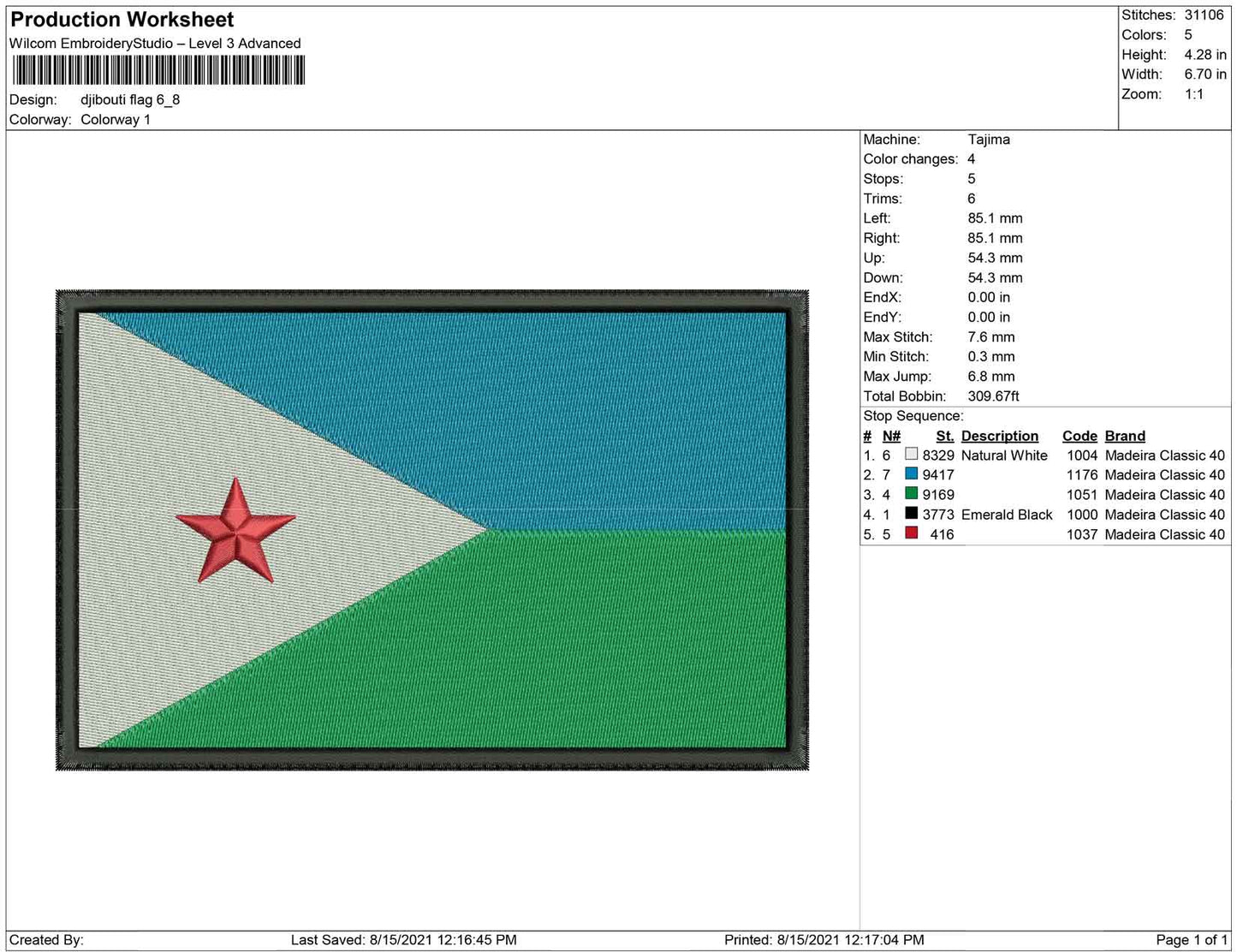Image resolution: width=1237 pixels, height=952 pixels.
Task: Click the Total Bobbin value 309.67ft
Action: [993, 396]
